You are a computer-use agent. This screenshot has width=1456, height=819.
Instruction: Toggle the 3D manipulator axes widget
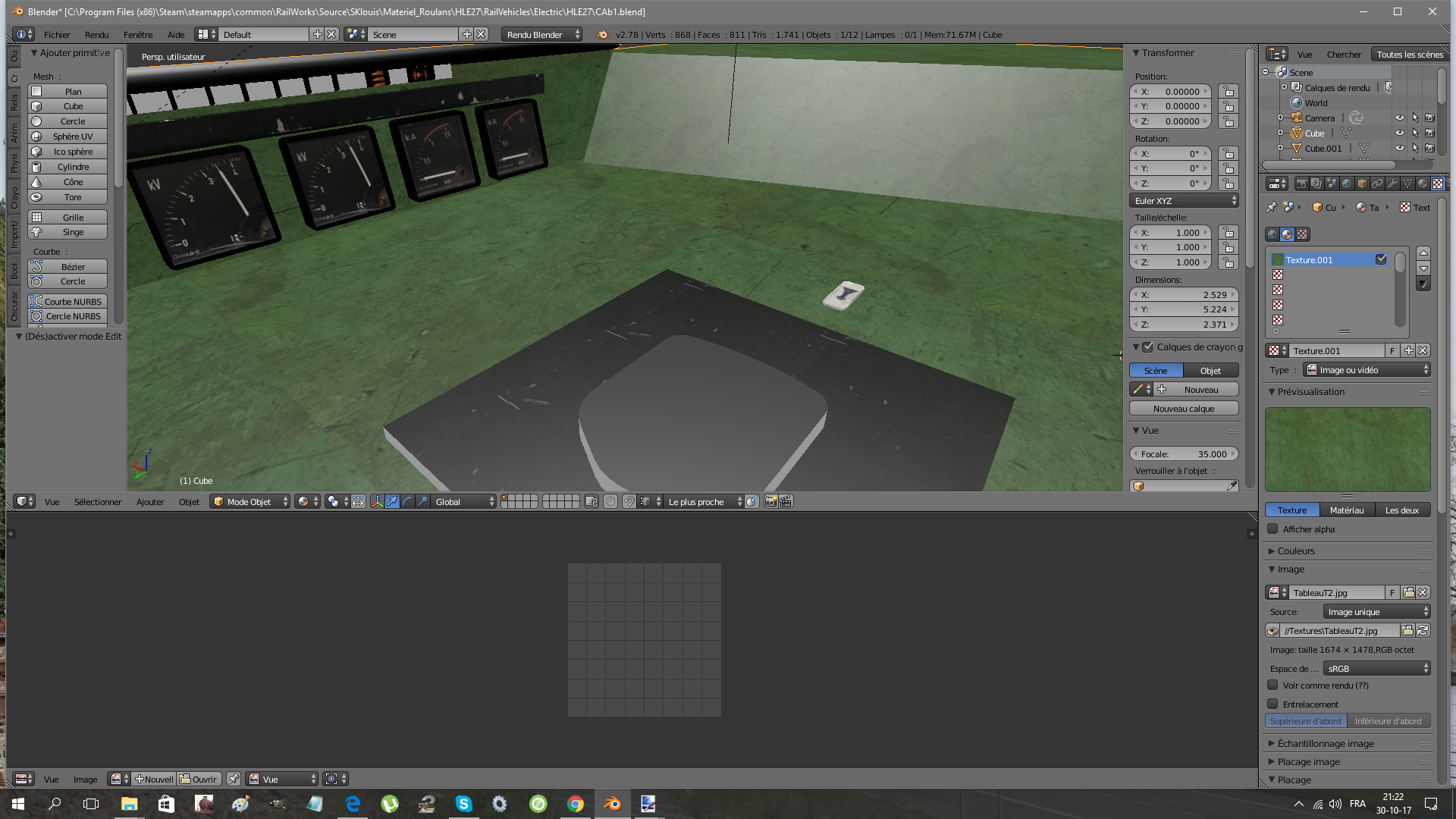(377, 501)
